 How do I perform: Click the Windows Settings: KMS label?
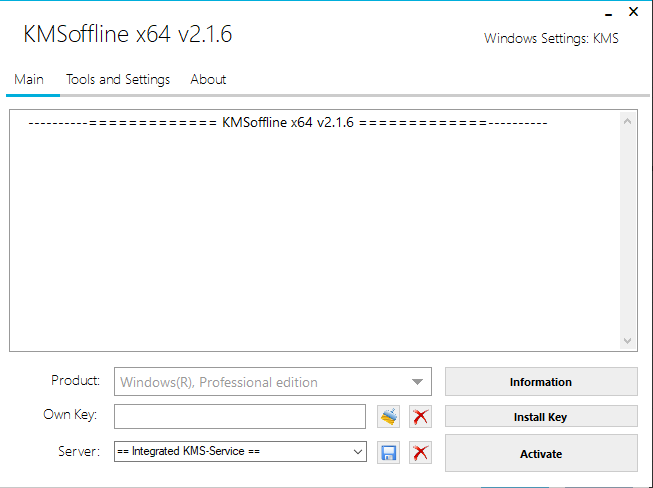(551, 38)
